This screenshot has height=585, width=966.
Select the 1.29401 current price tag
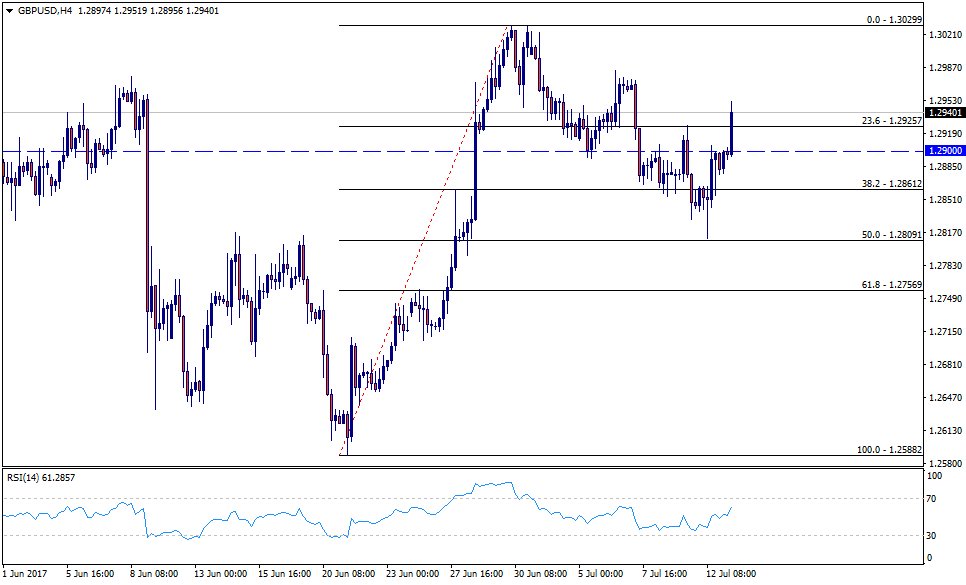point(945,113)
